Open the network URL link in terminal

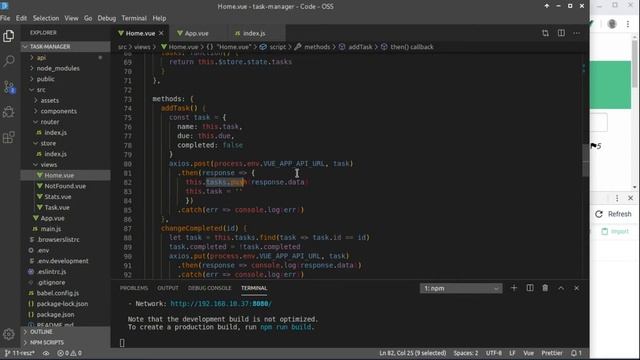coord(221,304)
